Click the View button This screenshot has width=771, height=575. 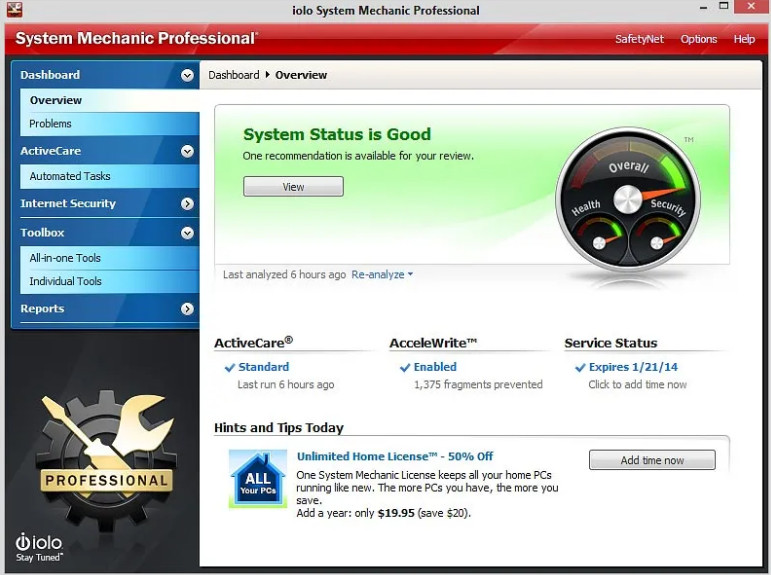click(293, 187)
